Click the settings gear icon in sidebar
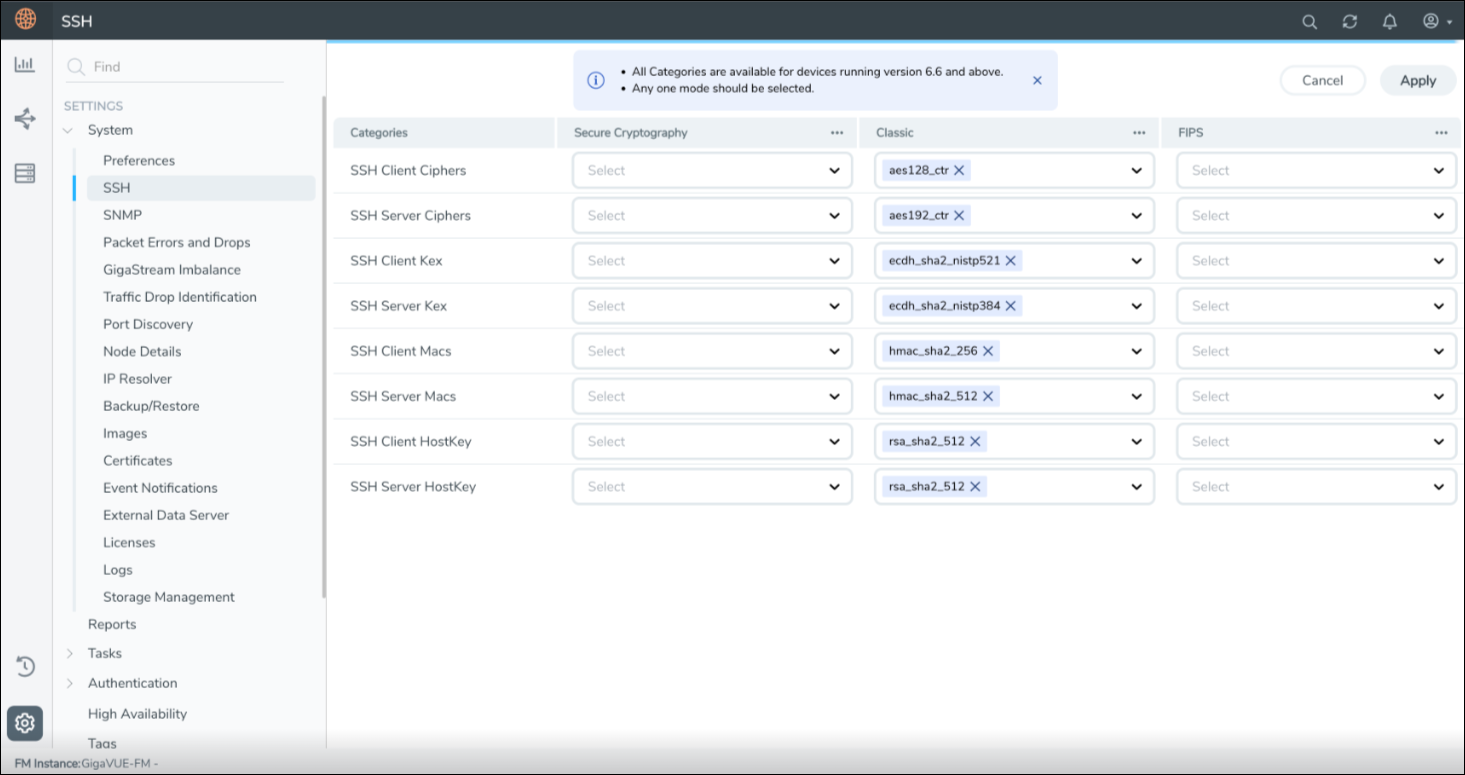The height and width of the screenshot is (775, 1465). coord(25,722)
